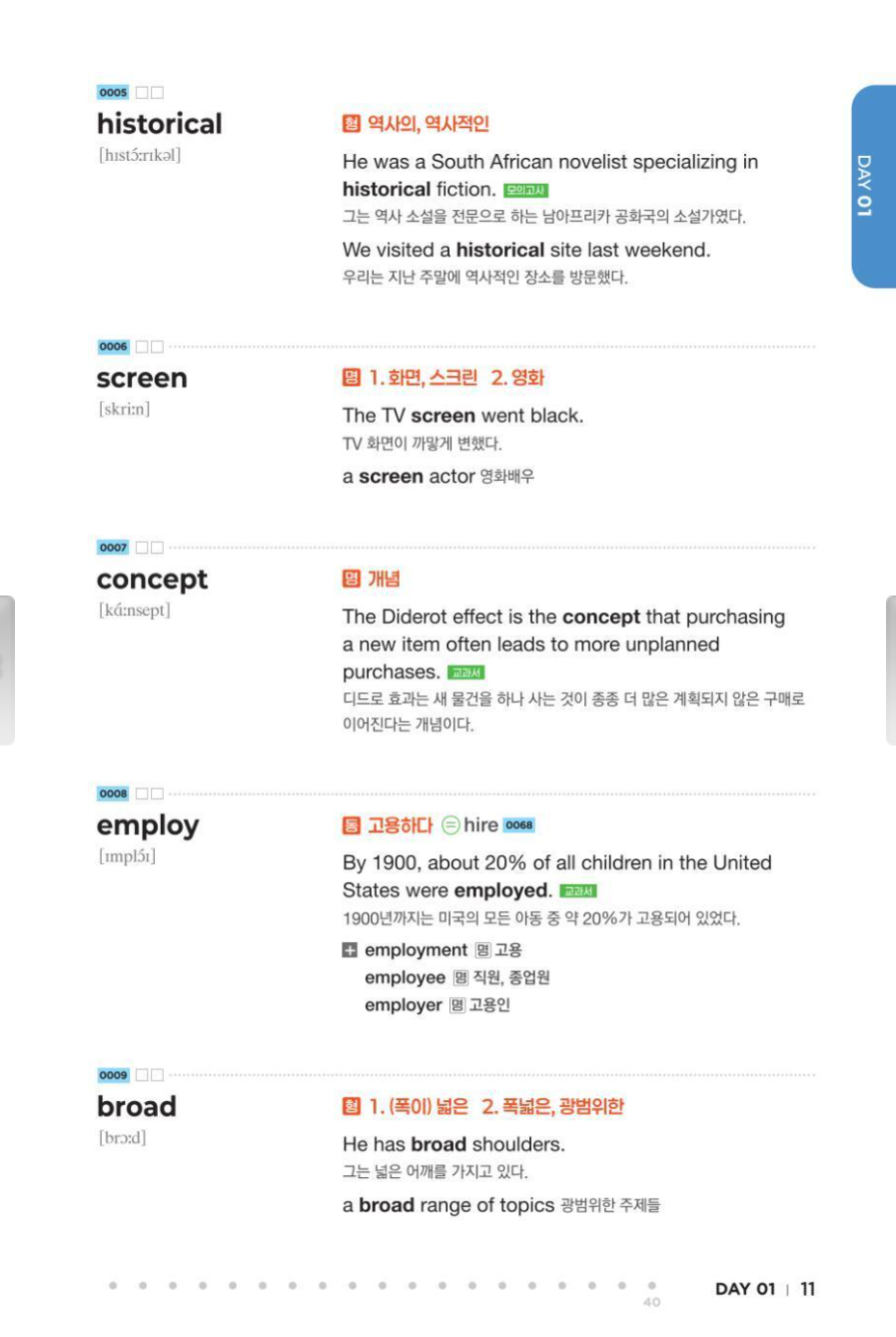Click the orange part-of-speech badge for historical

[351, 124]
